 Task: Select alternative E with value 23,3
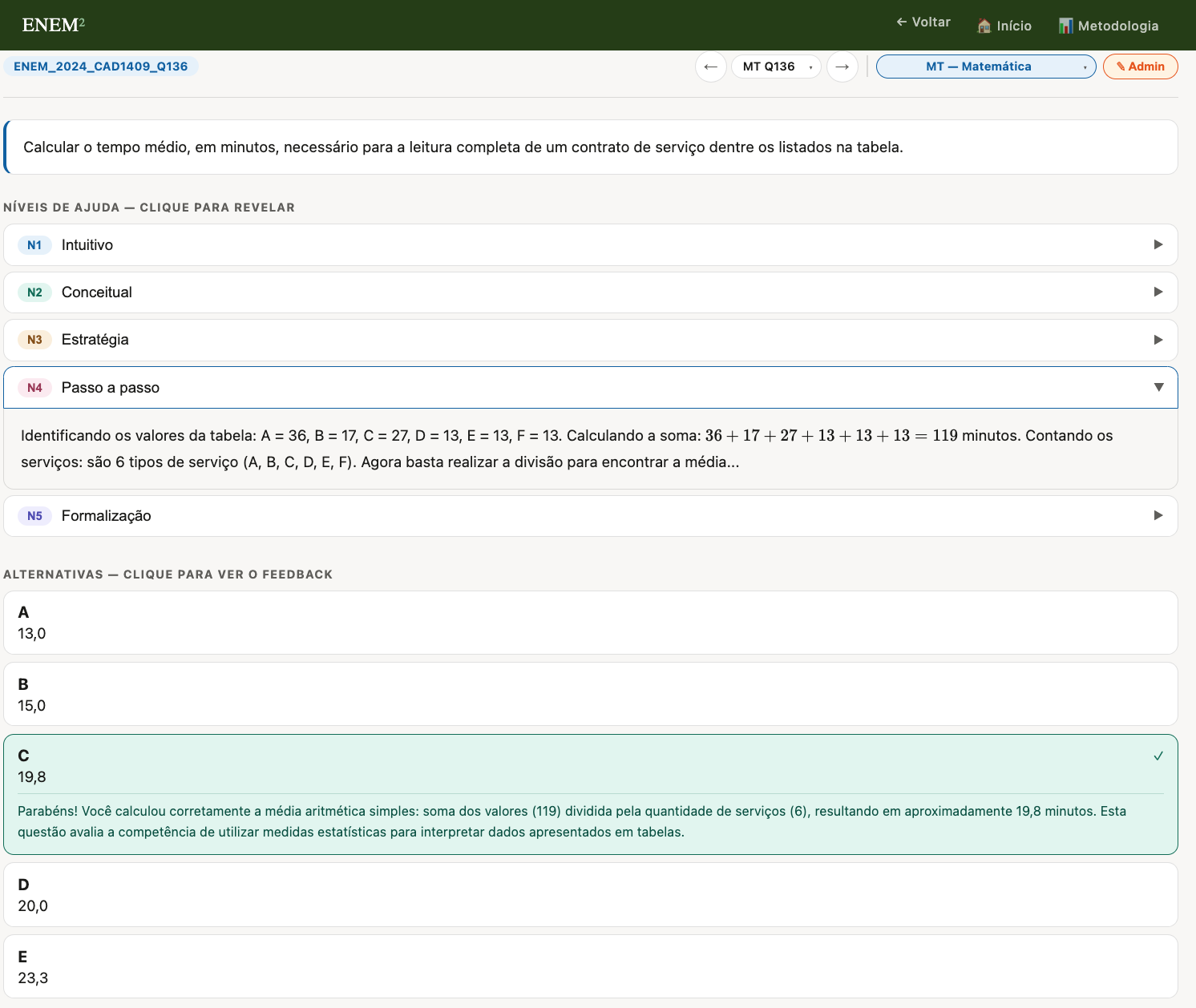point(591,966)
